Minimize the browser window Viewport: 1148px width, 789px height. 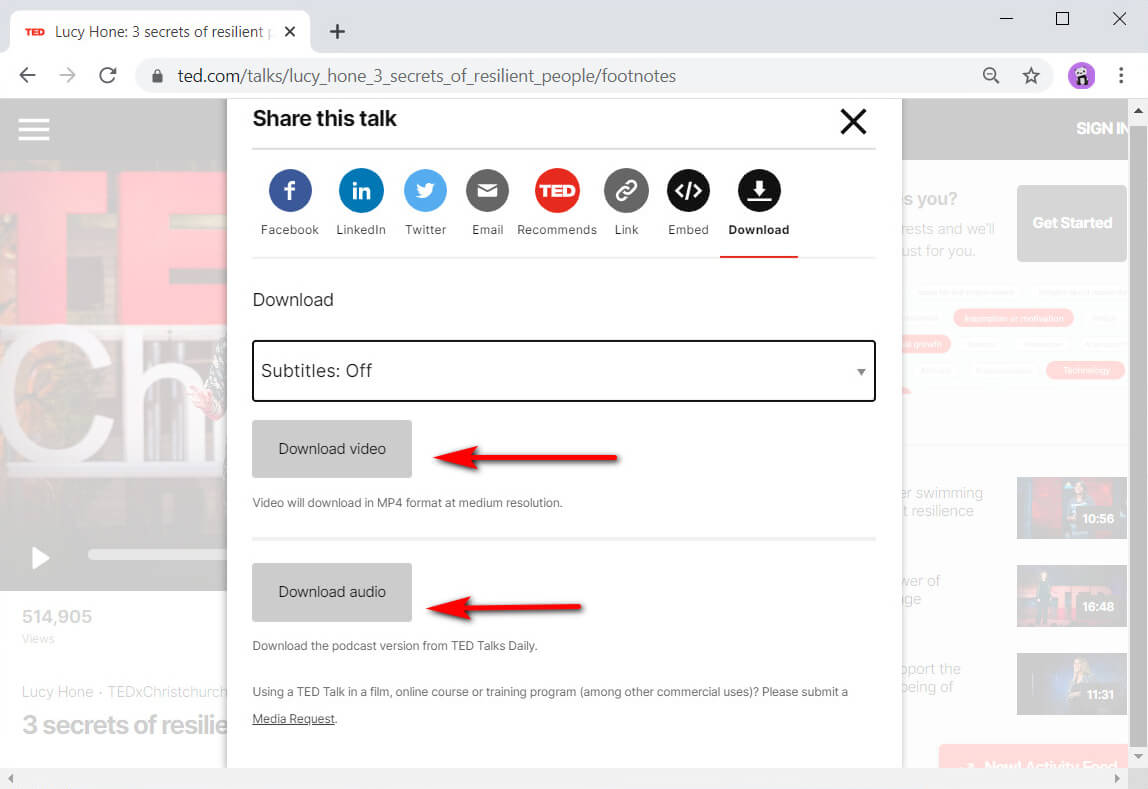pos(1007,18)
